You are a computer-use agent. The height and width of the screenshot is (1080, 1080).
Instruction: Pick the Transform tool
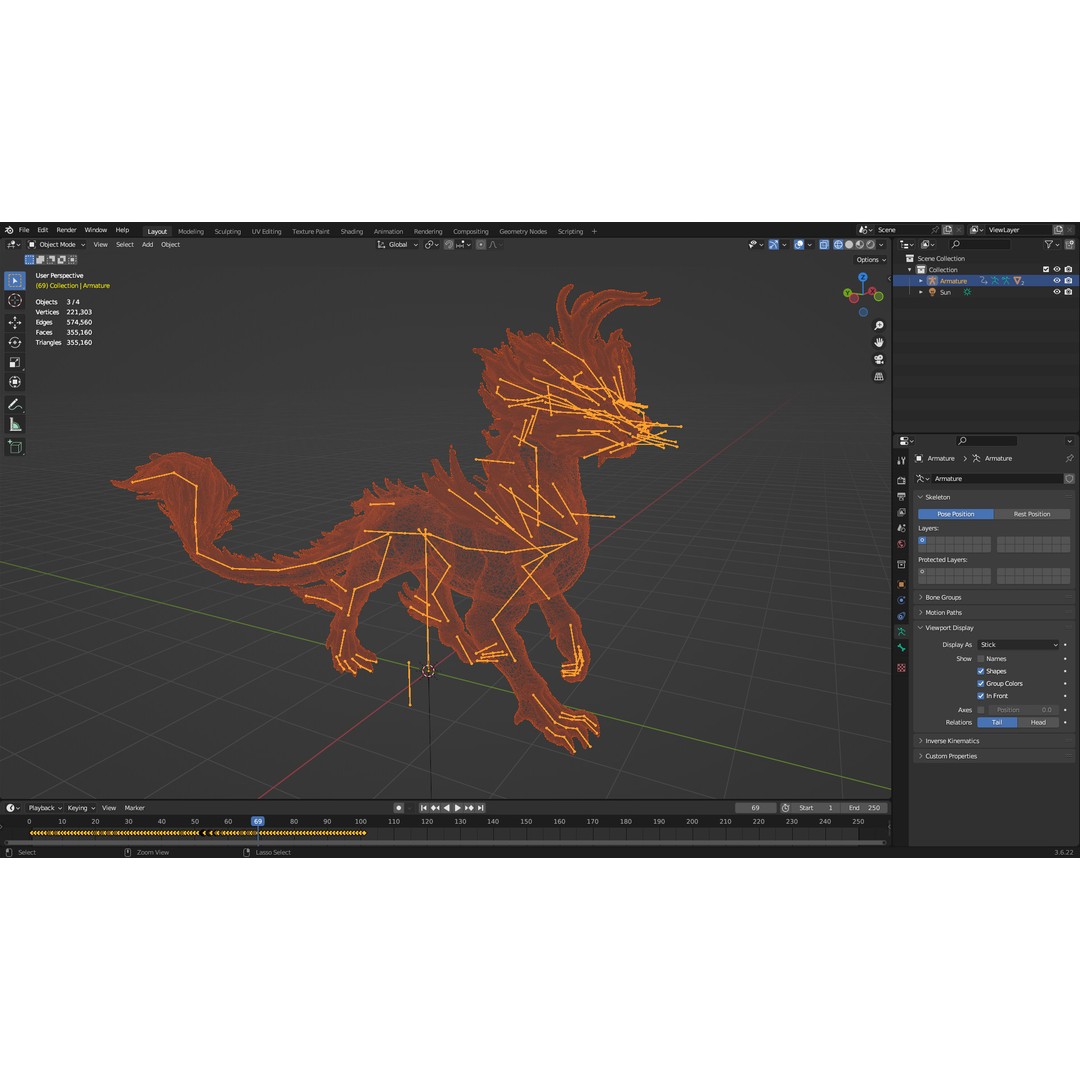click(x=14, y=382)
